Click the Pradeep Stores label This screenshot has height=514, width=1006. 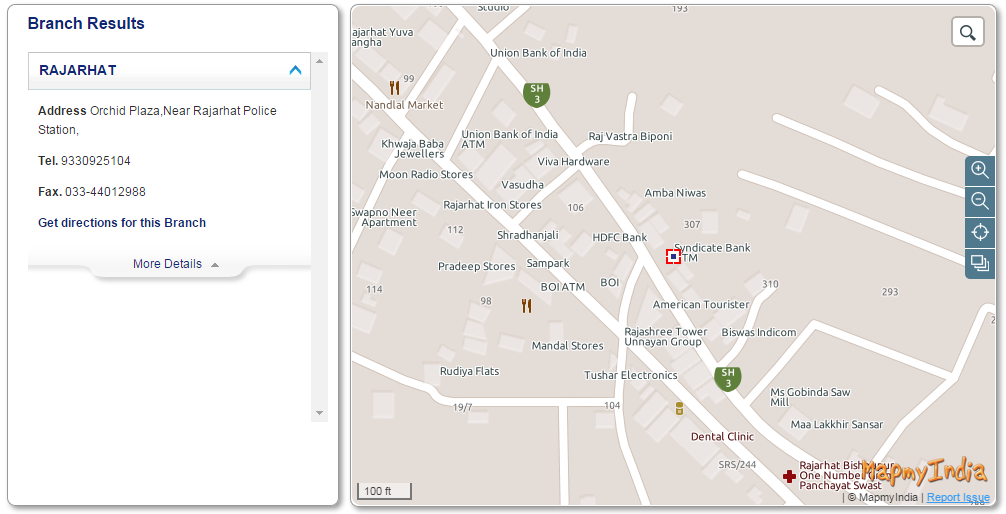[x=477, y=266]
